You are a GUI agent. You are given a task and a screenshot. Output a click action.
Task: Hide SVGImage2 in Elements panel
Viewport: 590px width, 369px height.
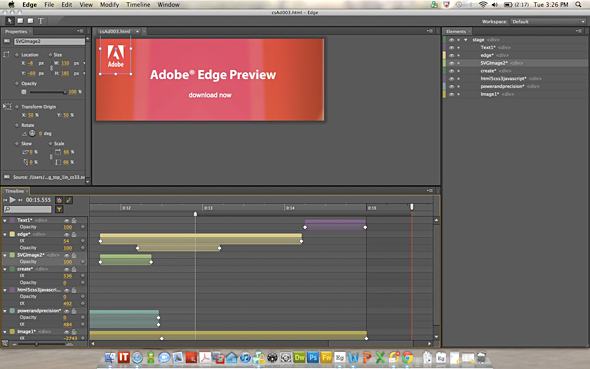[452, 63]
